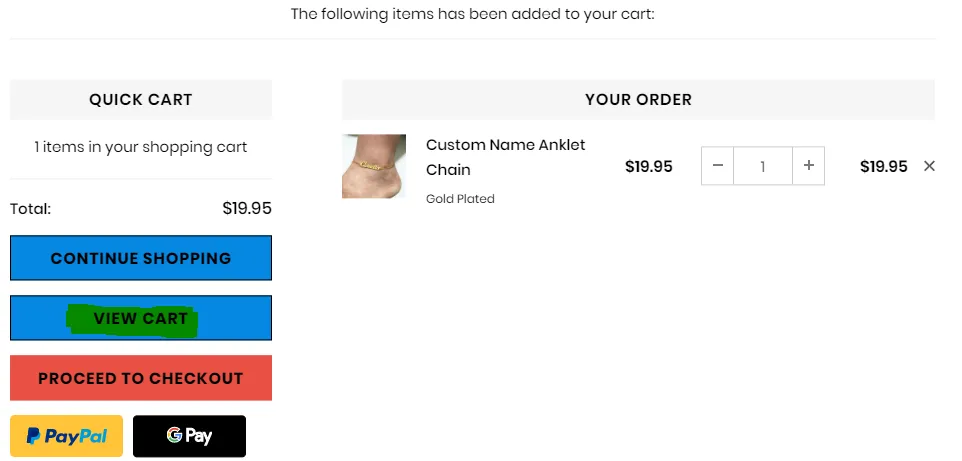Viewport: 962px width, 461px height.
Task: Increase quantity with the plus icon
Action: (x=809, y=166)
